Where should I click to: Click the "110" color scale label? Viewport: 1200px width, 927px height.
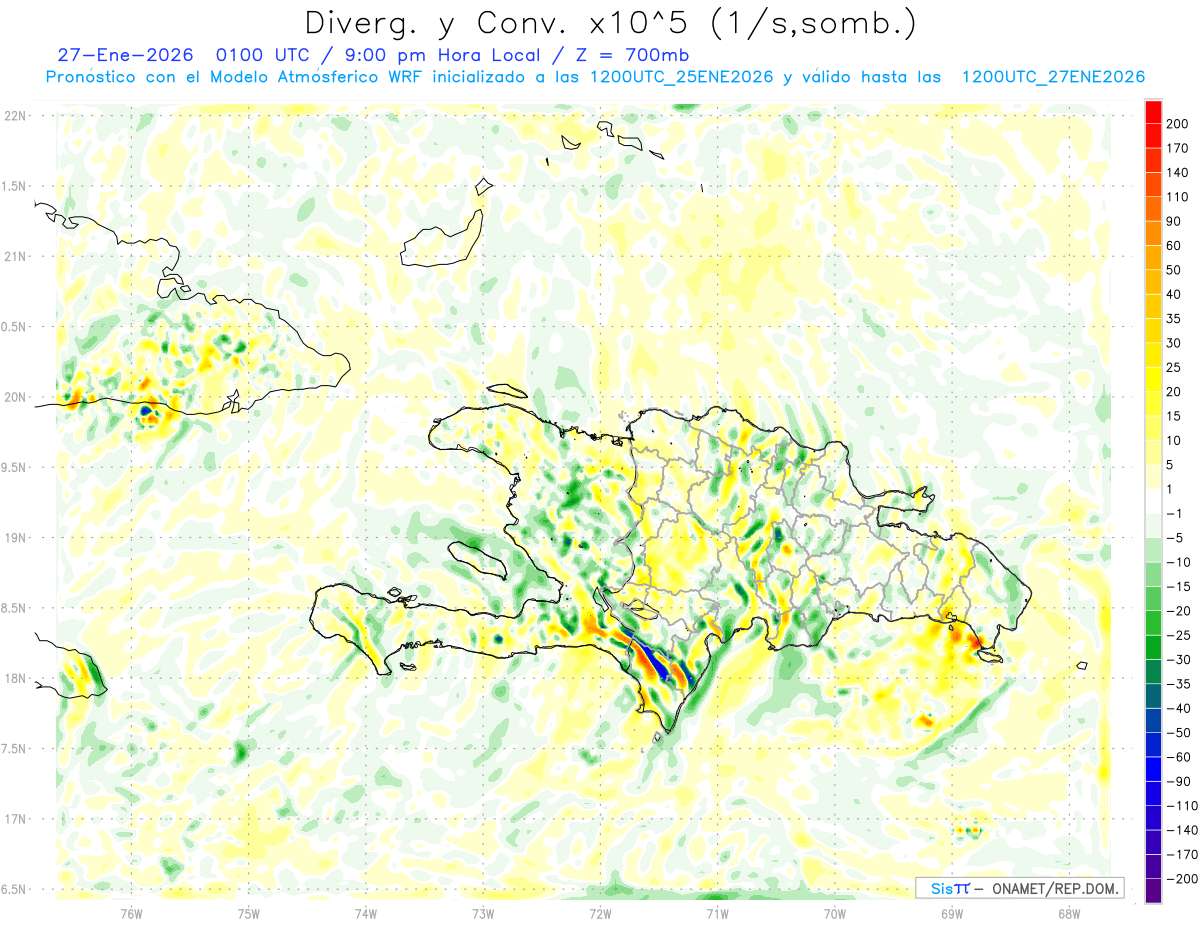(1177, 197)
